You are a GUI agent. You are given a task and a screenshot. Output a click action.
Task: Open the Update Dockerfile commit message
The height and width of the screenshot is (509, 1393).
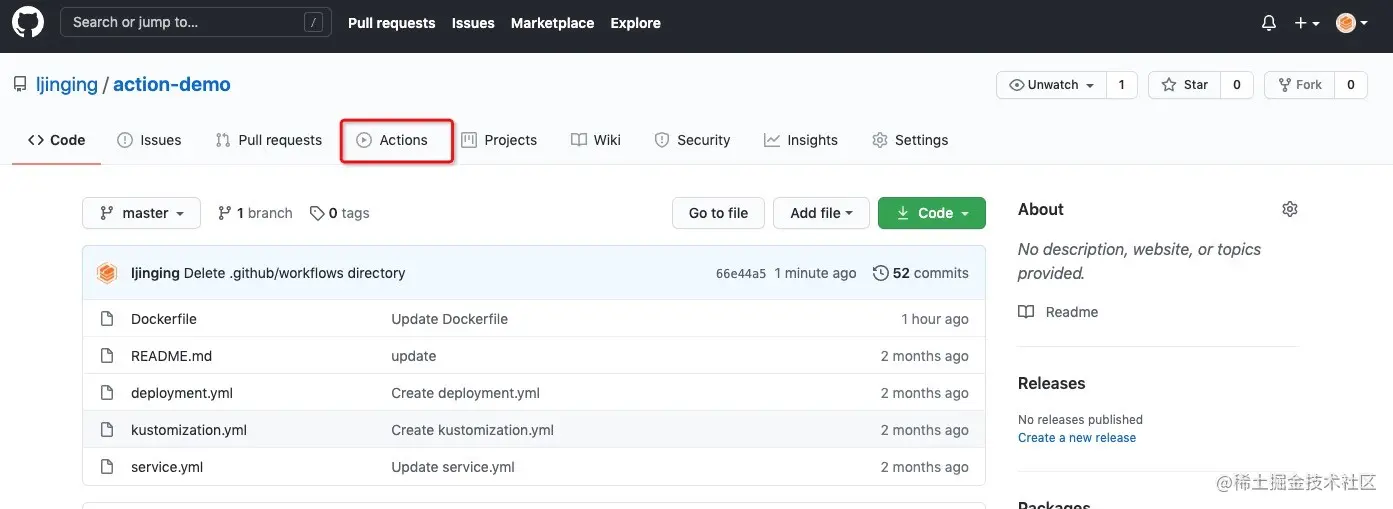click(450, 319)
